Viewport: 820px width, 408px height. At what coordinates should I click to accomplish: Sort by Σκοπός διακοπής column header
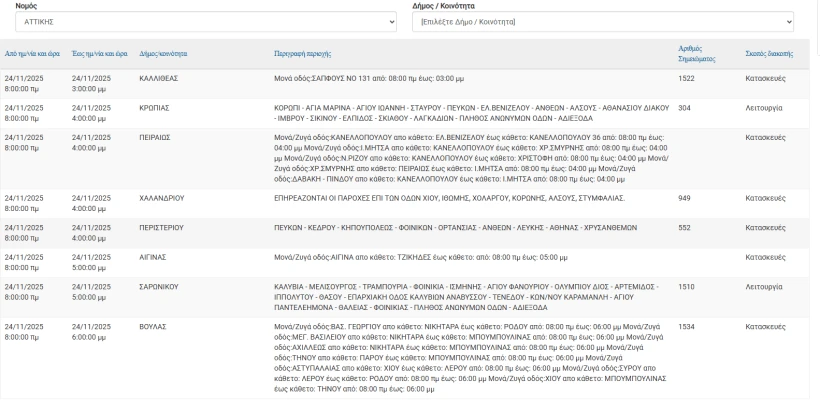pyautogui.click(x=769, y=54)
